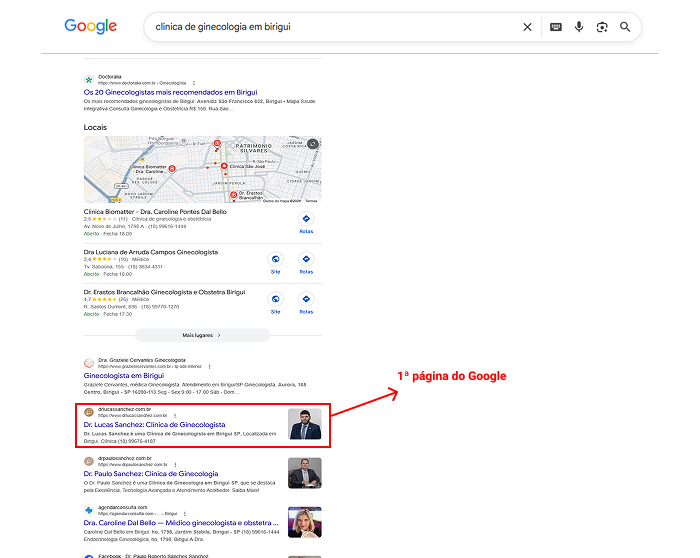The image size is (700, 558).
Task: Select the Clínica Biomatter map pin
Action: click(x=172, y=169)
